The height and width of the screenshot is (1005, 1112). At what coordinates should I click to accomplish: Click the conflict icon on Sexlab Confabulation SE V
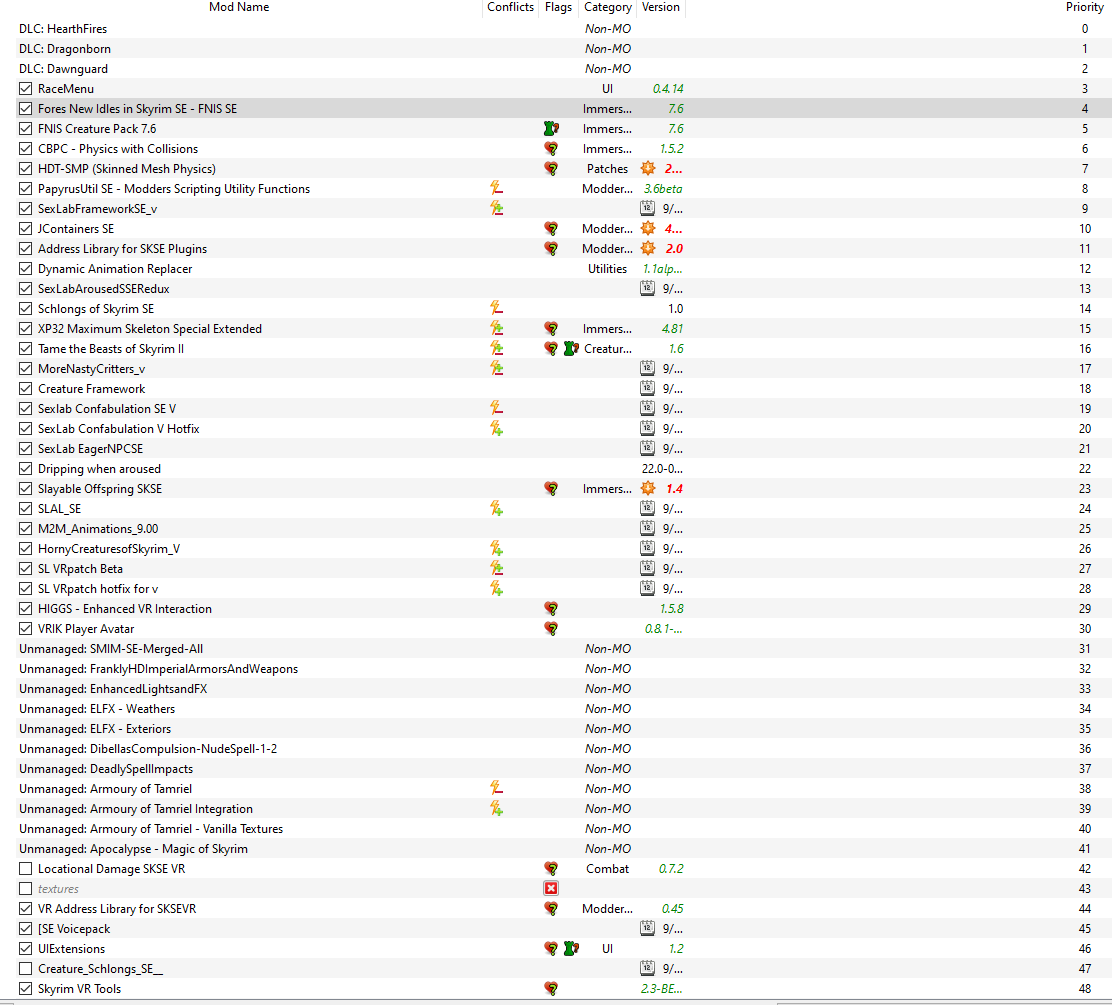[496, 409]
